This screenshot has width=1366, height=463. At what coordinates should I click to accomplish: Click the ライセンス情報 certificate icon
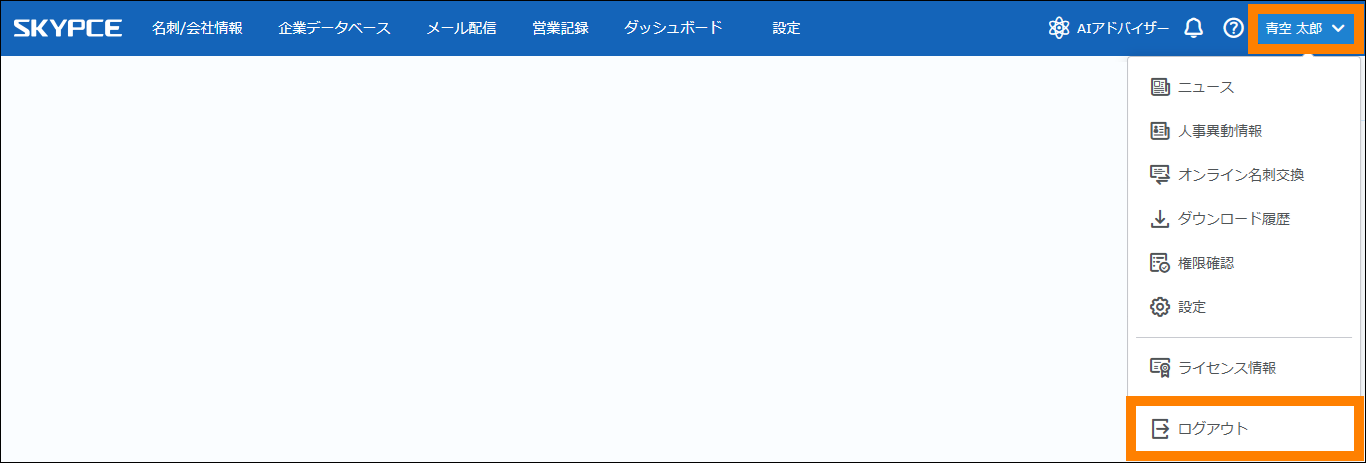pyautogui.click(x=1160, y=368)
